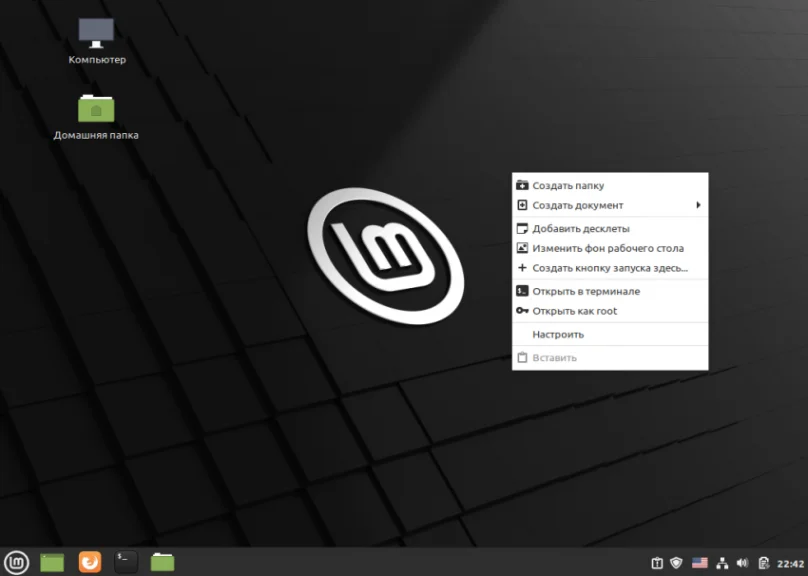Click the update manager shield tray icon
Screen dimensions: 808x576
(677, 563)
